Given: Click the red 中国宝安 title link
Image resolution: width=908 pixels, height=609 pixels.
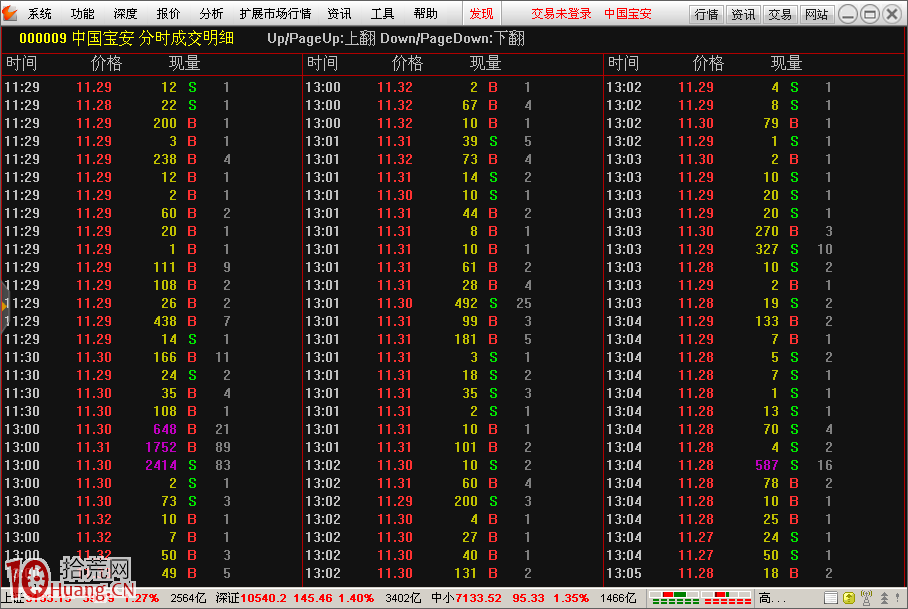Looking at the screenshot, I should 628,14.
